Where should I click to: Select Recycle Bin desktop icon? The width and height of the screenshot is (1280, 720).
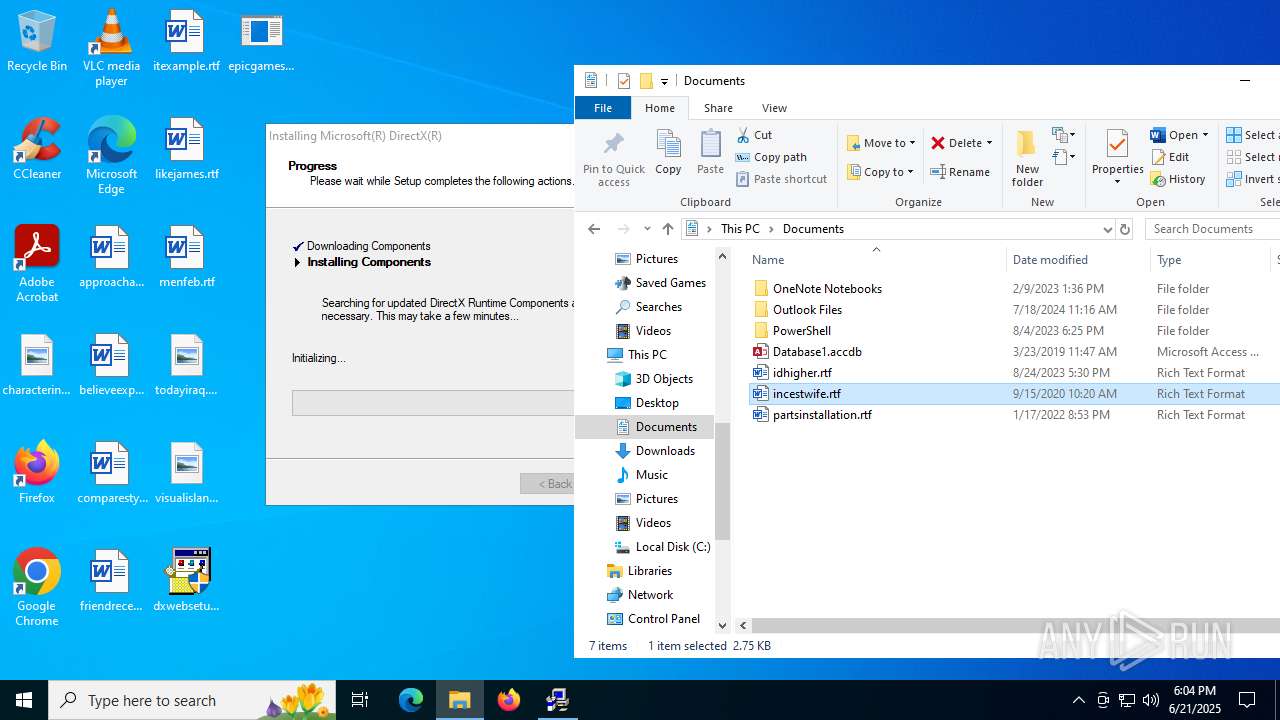tap(37, 42)
